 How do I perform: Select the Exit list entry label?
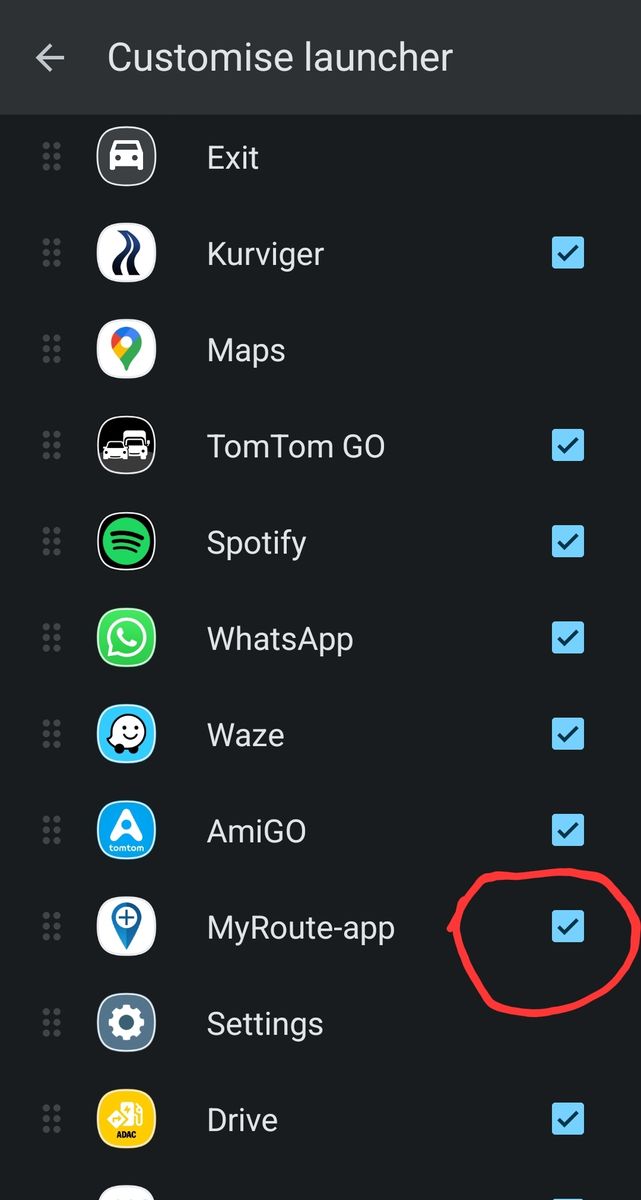coord(233,158)
